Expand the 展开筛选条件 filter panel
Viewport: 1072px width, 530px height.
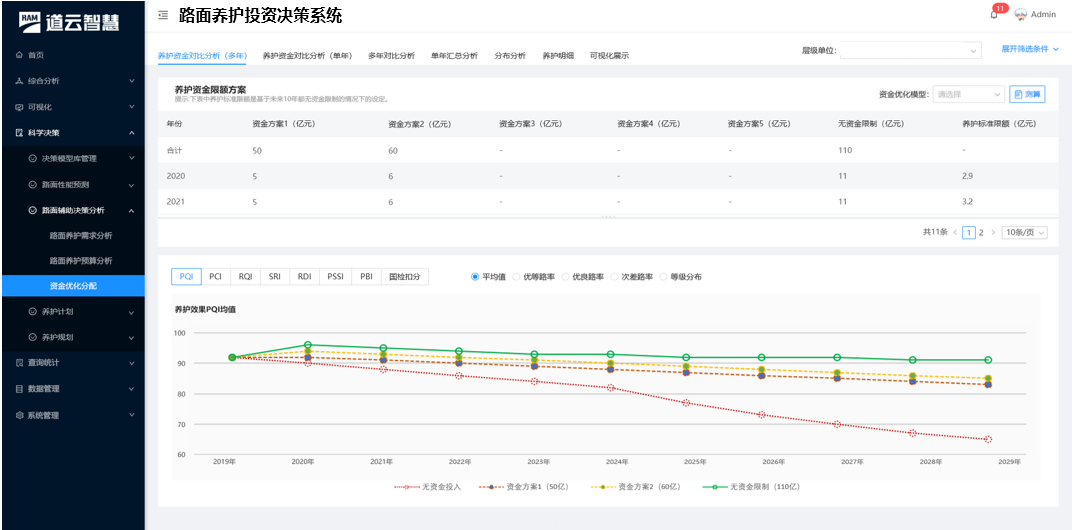(x=1029, y=49)
